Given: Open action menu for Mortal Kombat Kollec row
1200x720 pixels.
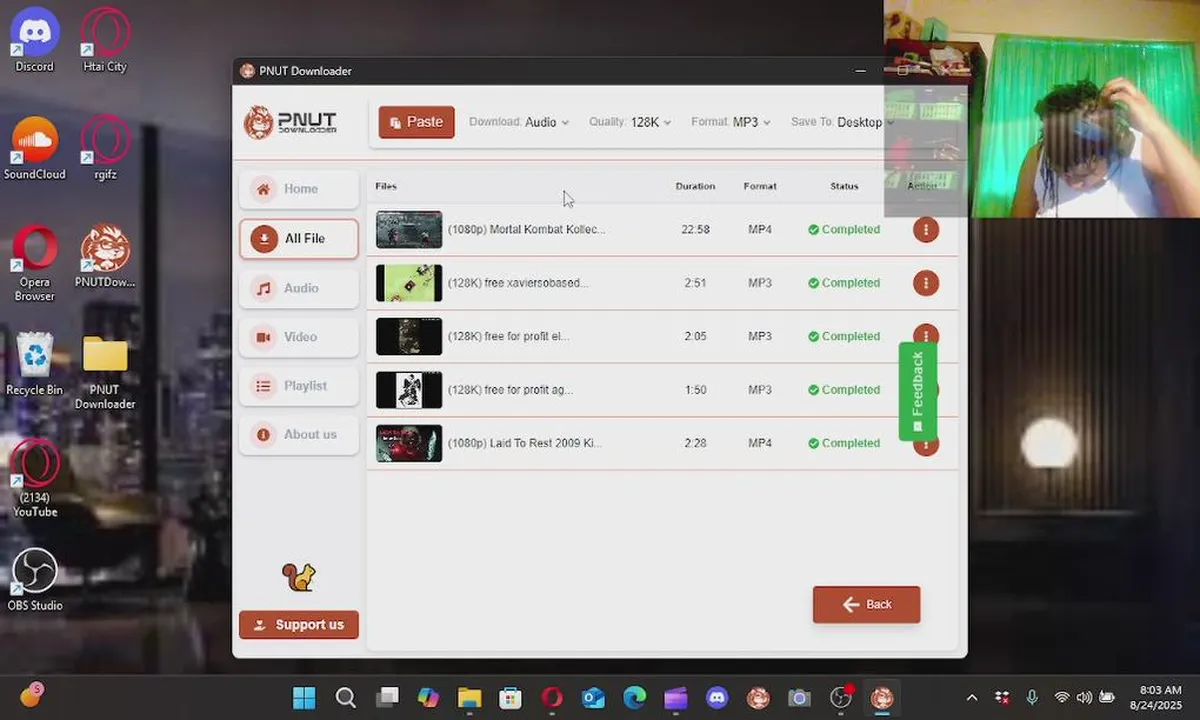Looking at the screenshot, I should click(x=926, y=230).
